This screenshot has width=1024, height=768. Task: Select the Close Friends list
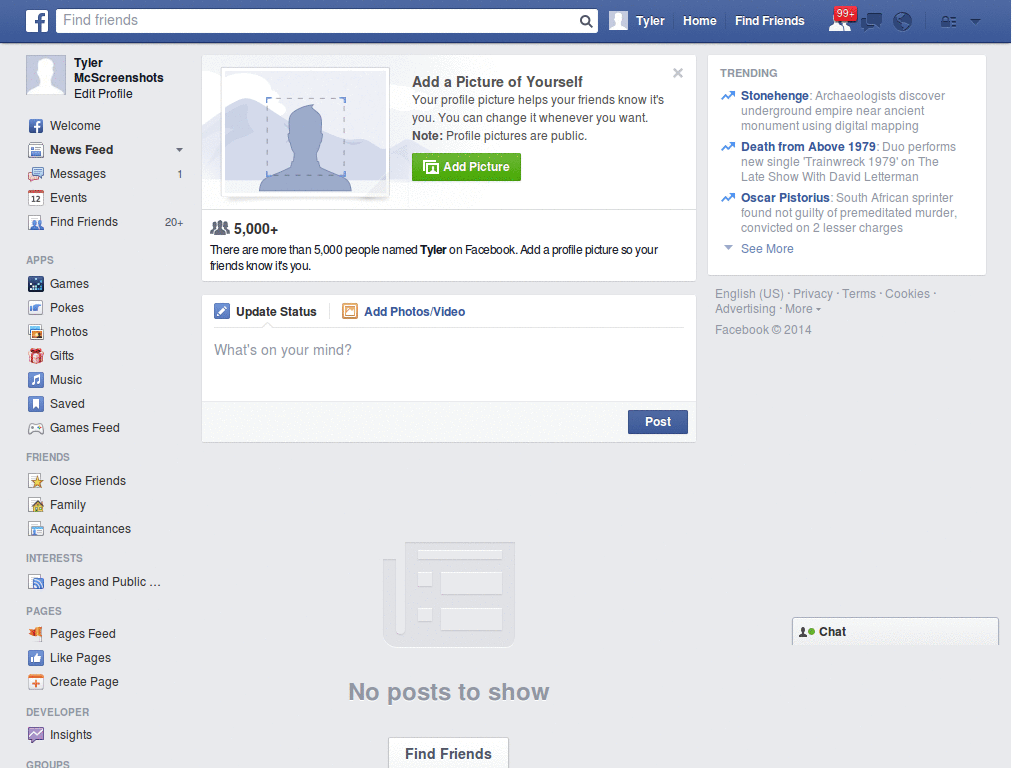88,480
